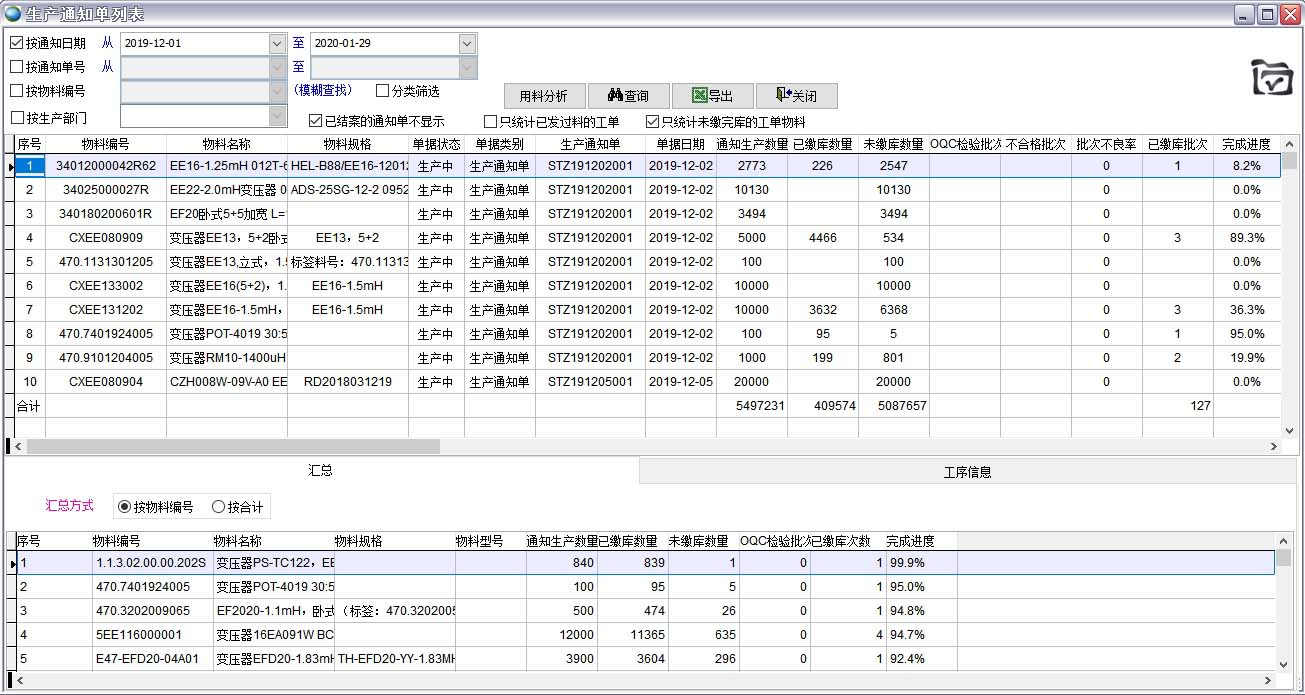Click the 用料分析 button
Image resolution: width=1305 pixels, height=695 pixels.
[543, 96]
